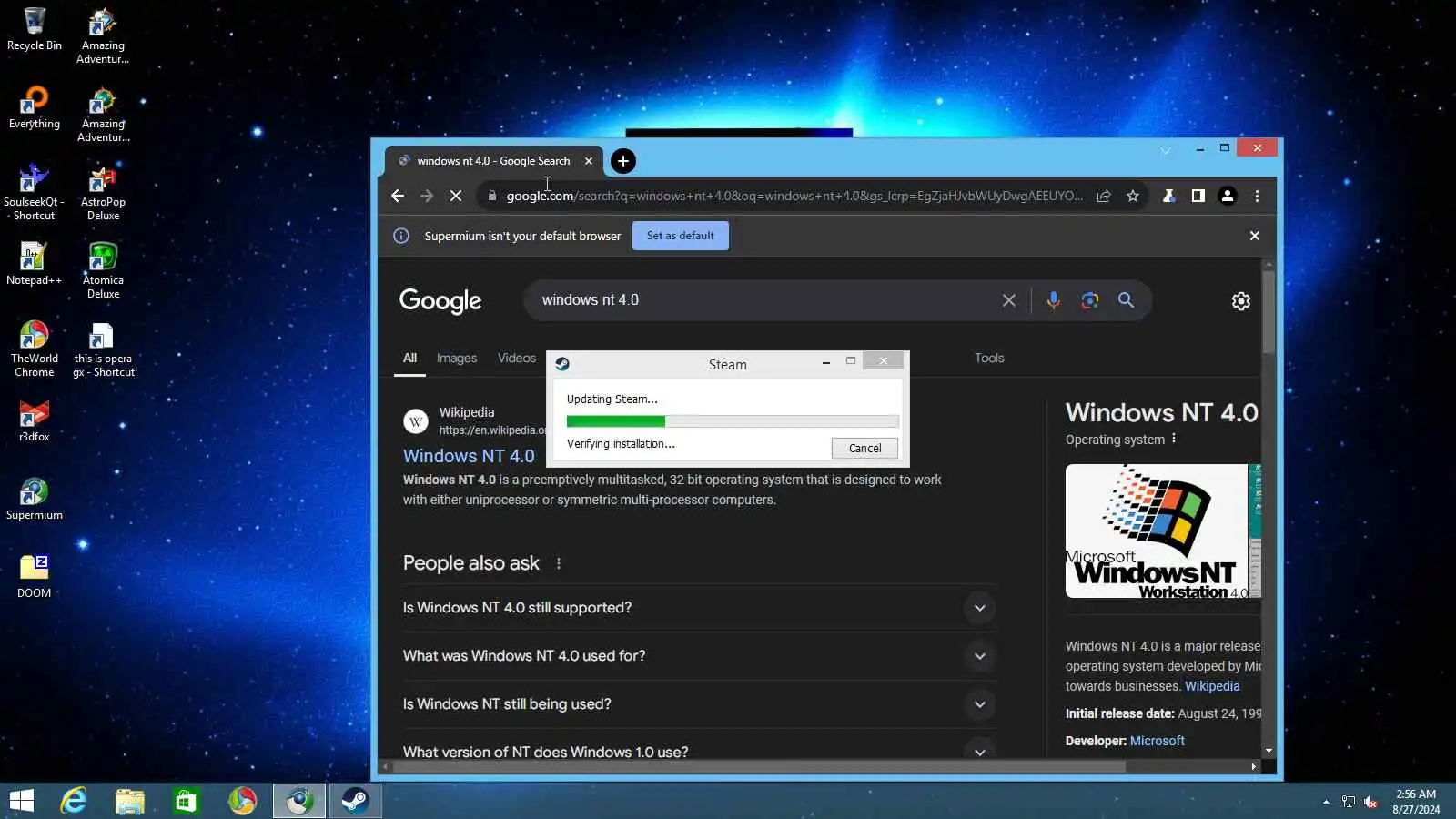Open the tab search dropdown chevron
Image resolution: width=1456 pixels, height=819 pixels.
click(x=1166, y=150)
